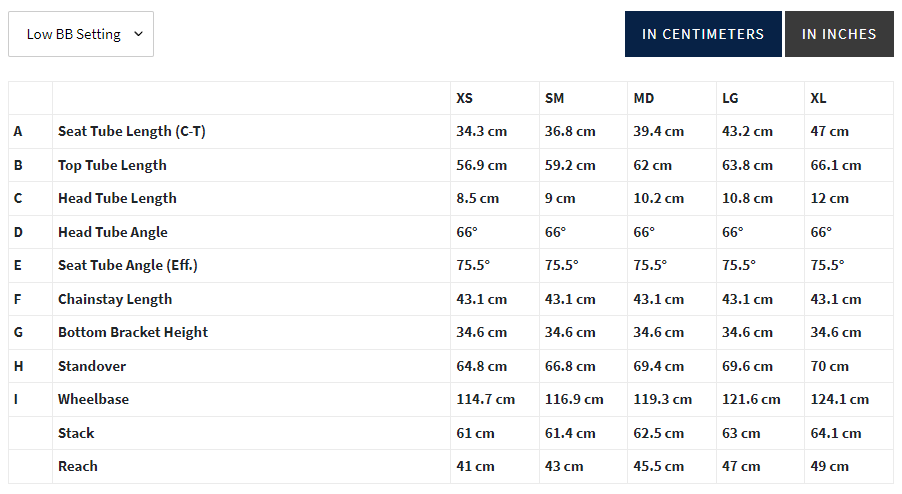The image size is (902, 494).
Task: Click the LG size column header
Action: click(x=730, y=98)
